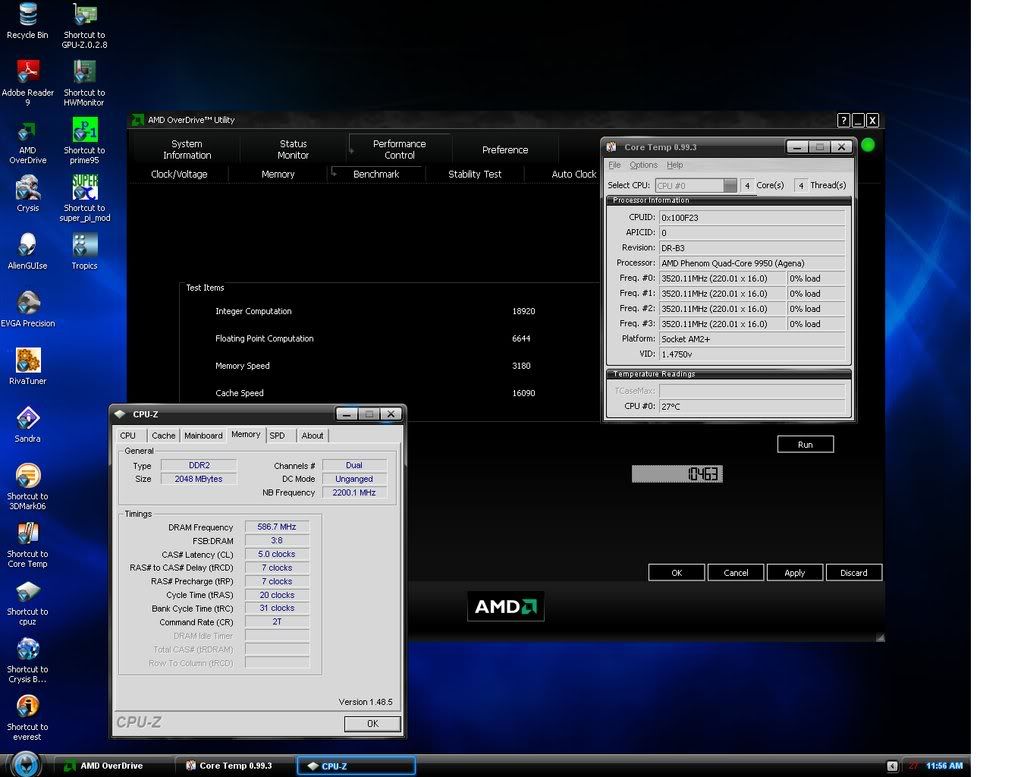Open the About tab in CPU-Z
1024x777 pixels.
[x=312, y=436]
